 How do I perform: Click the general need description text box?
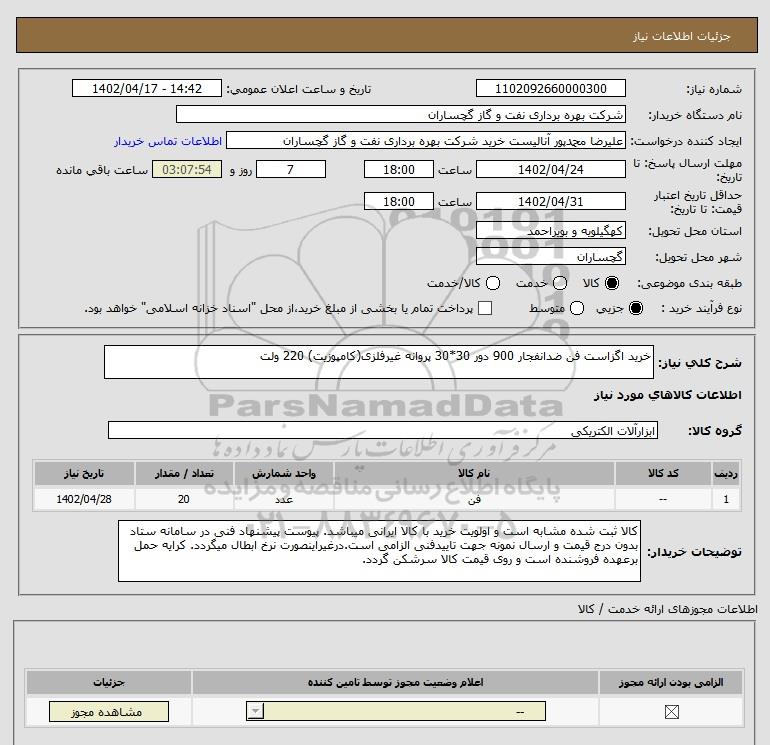point(379,362)
